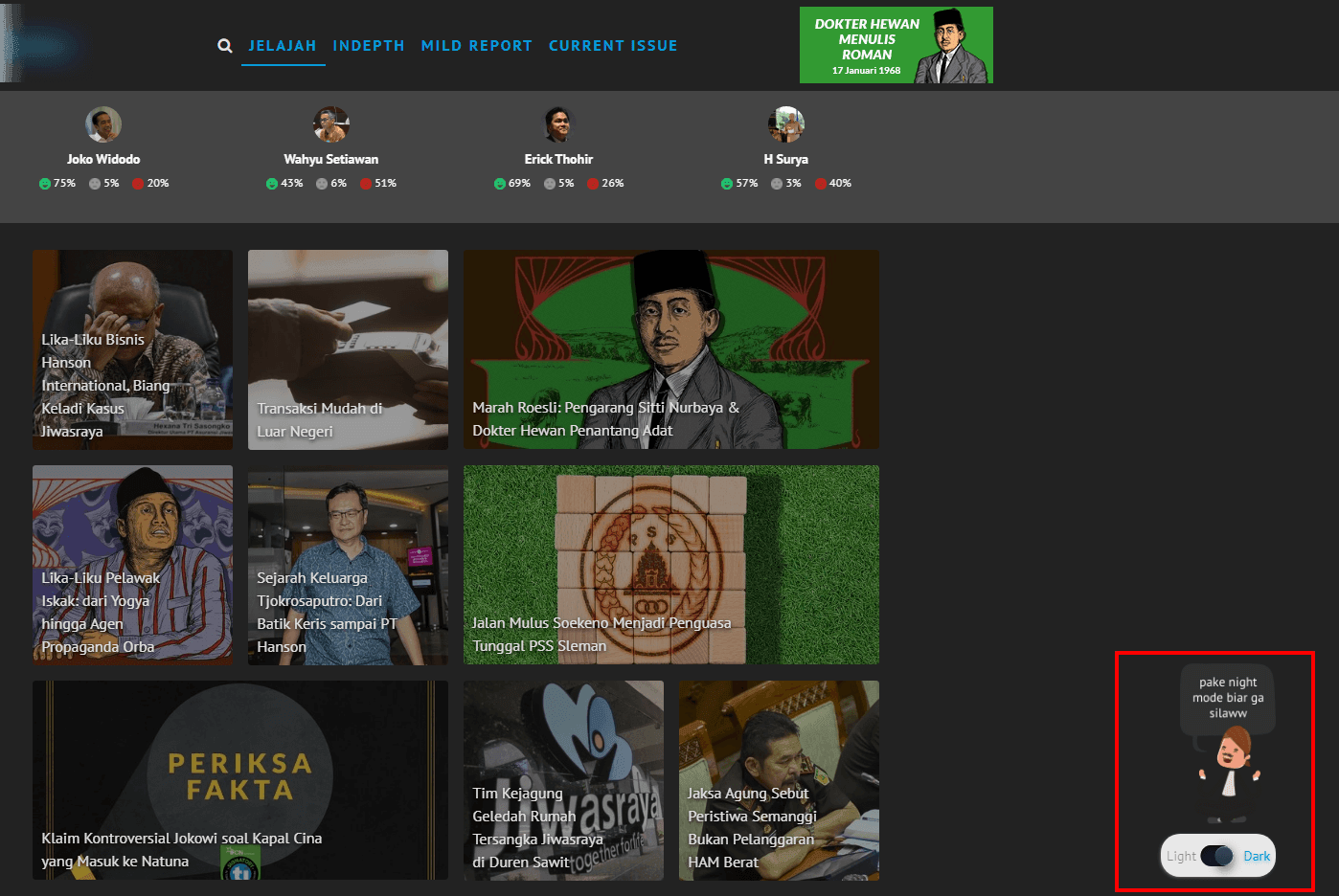Click Wahyu Setiawan's profile avatar
This screenshot has height=896, width=1339.
tap(330, 124)
